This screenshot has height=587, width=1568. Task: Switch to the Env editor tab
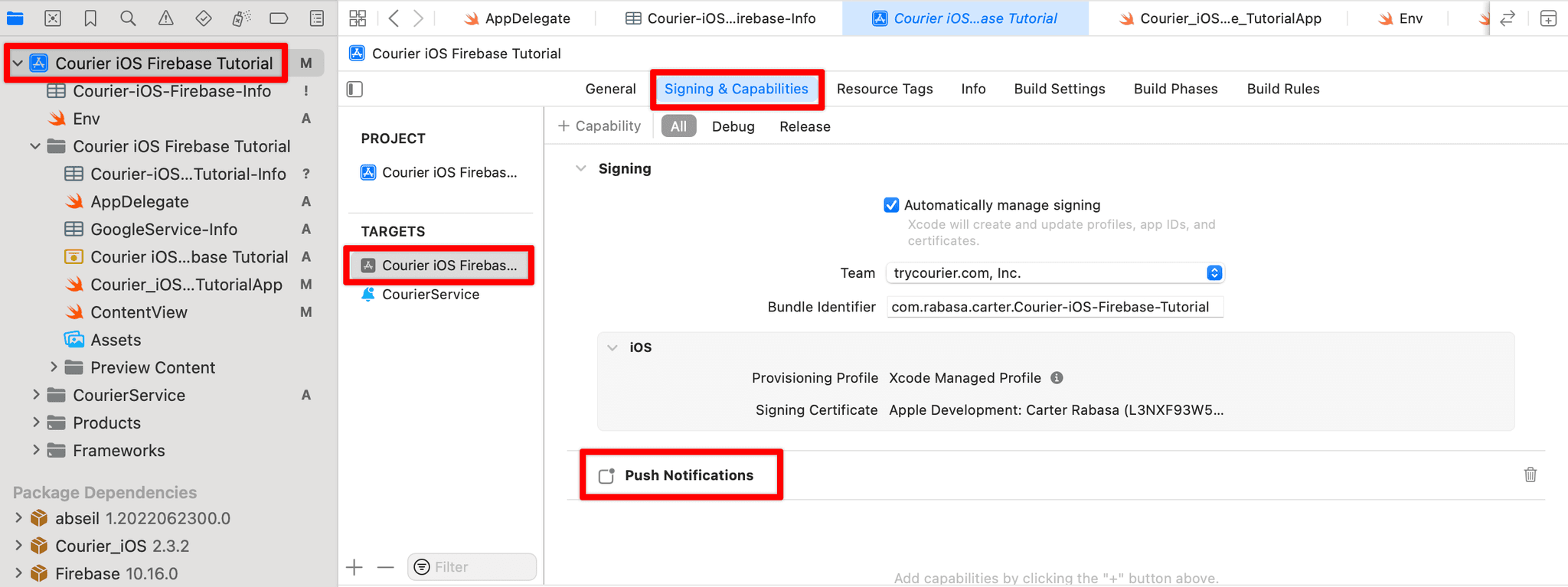[1400, 18]
